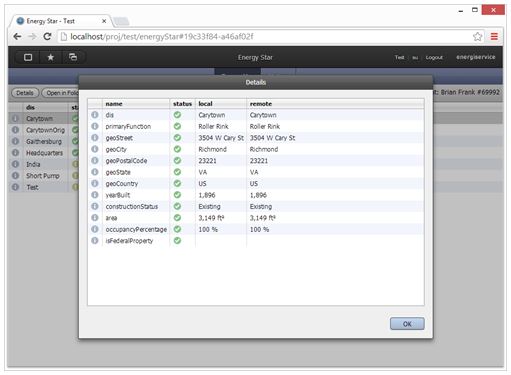Click info icon beside Headquarters in background list

(x=15, y=153)
